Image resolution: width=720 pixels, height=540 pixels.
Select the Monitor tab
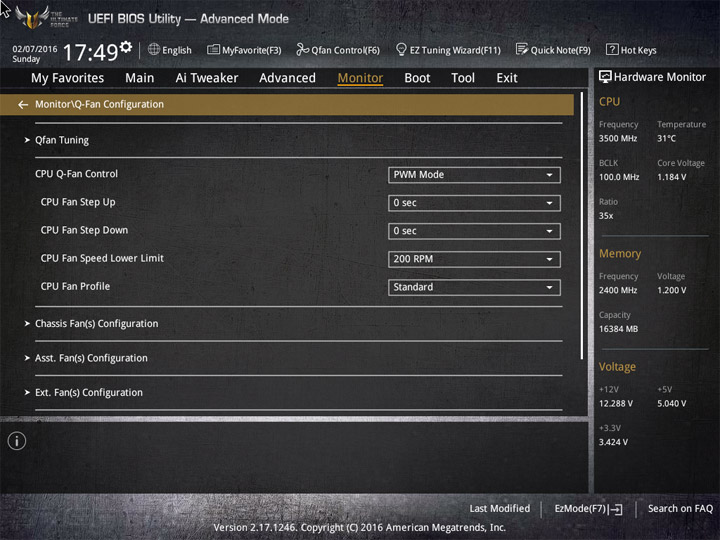coord(360,78)
